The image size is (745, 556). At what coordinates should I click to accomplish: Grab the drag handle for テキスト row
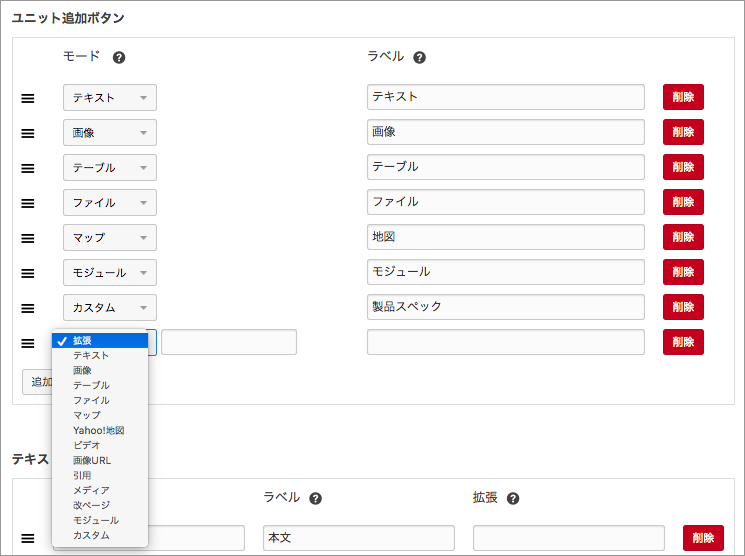[28, 98]
